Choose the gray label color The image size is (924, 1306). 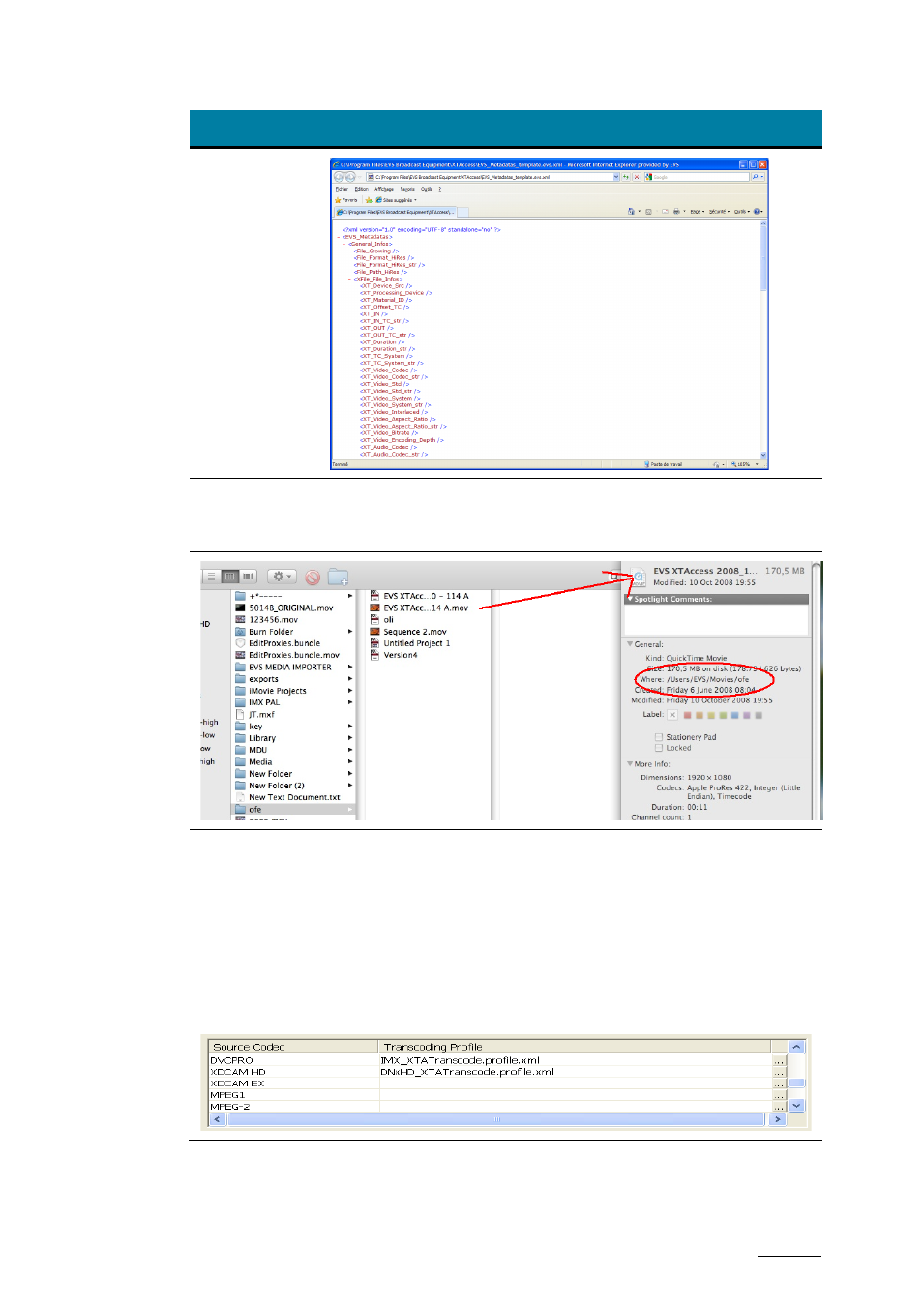(759, 716)
